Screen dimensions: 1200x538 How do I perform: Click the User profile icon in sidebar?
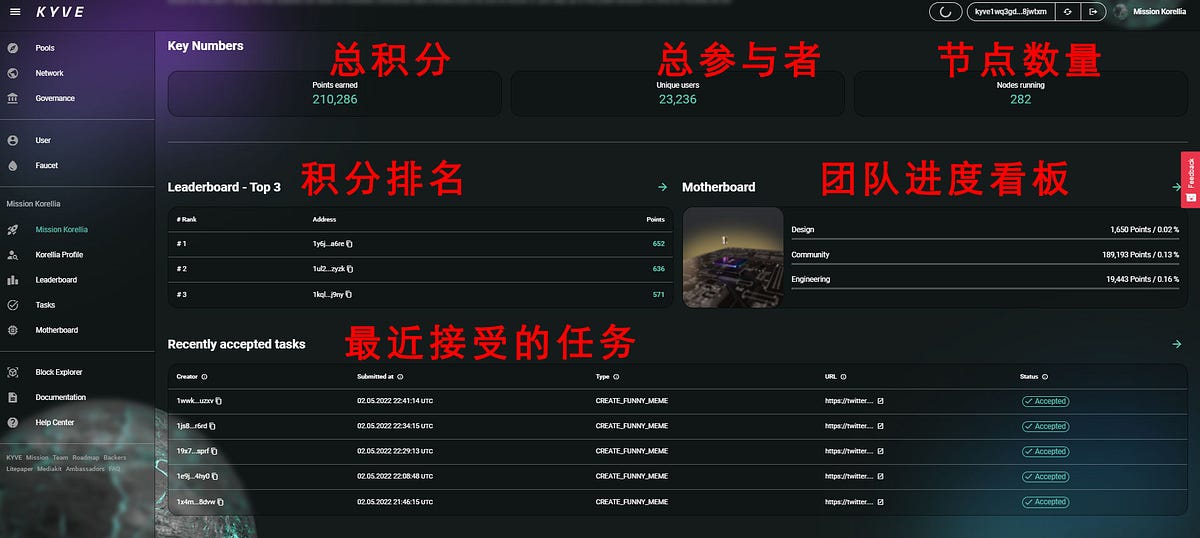pos(13,141)
